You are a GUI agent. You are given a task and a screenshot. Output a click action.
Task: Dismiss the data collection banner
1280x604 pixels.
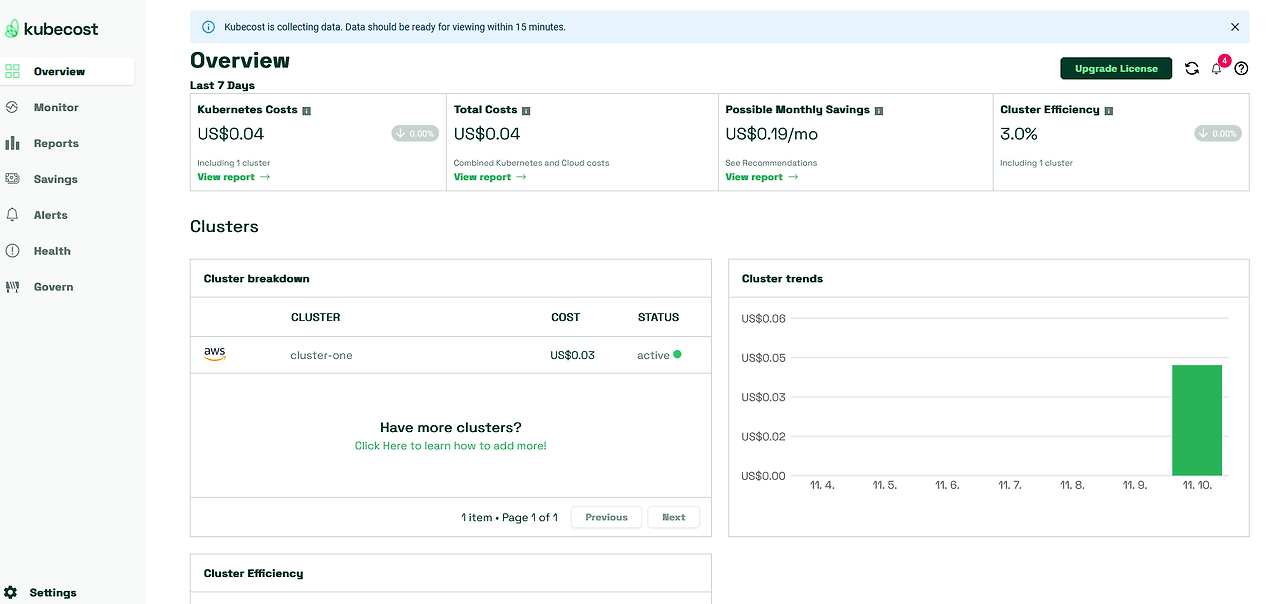coord(1235,27)
